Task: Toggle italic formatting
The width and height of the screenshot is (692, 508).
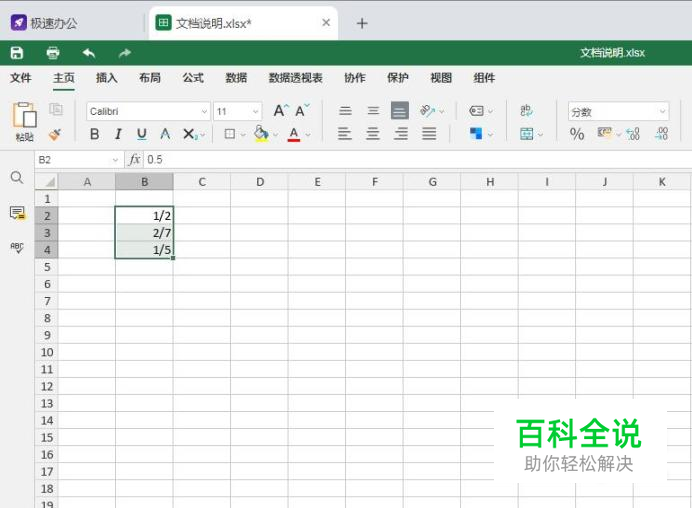Action: click(118, 134)
